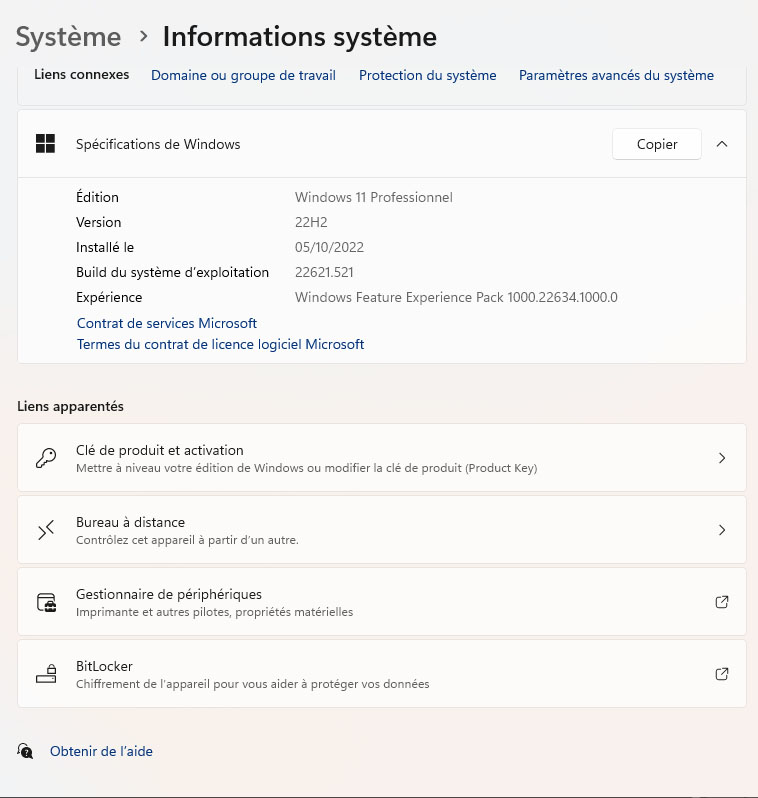
Task: Click the key icon for Clé de produit
Action: point(46,458)
